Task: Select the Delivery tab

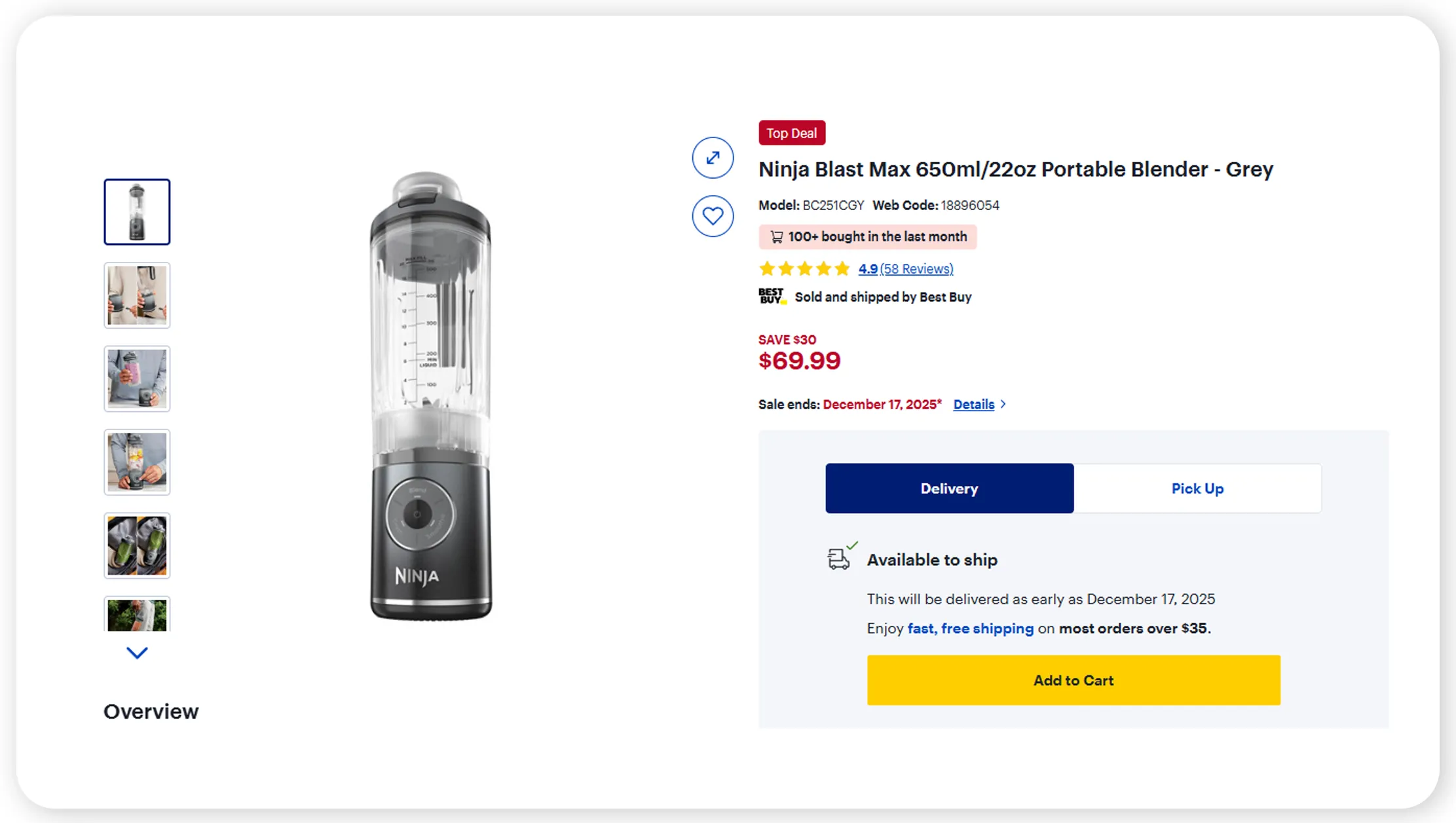Action: 949,488
